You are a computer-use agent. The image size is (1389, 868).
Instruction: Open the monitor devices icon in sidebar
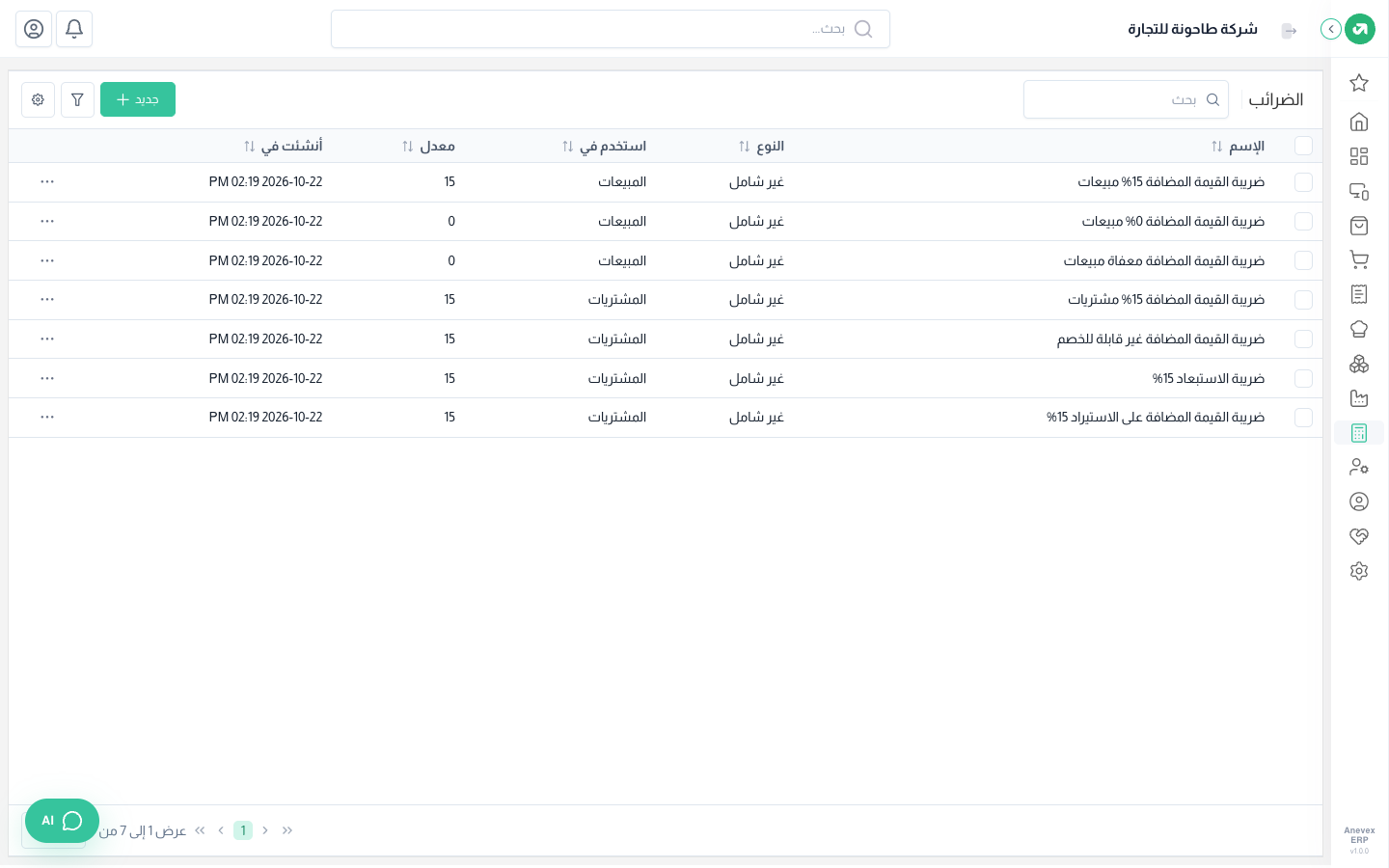pos(1359,191)
